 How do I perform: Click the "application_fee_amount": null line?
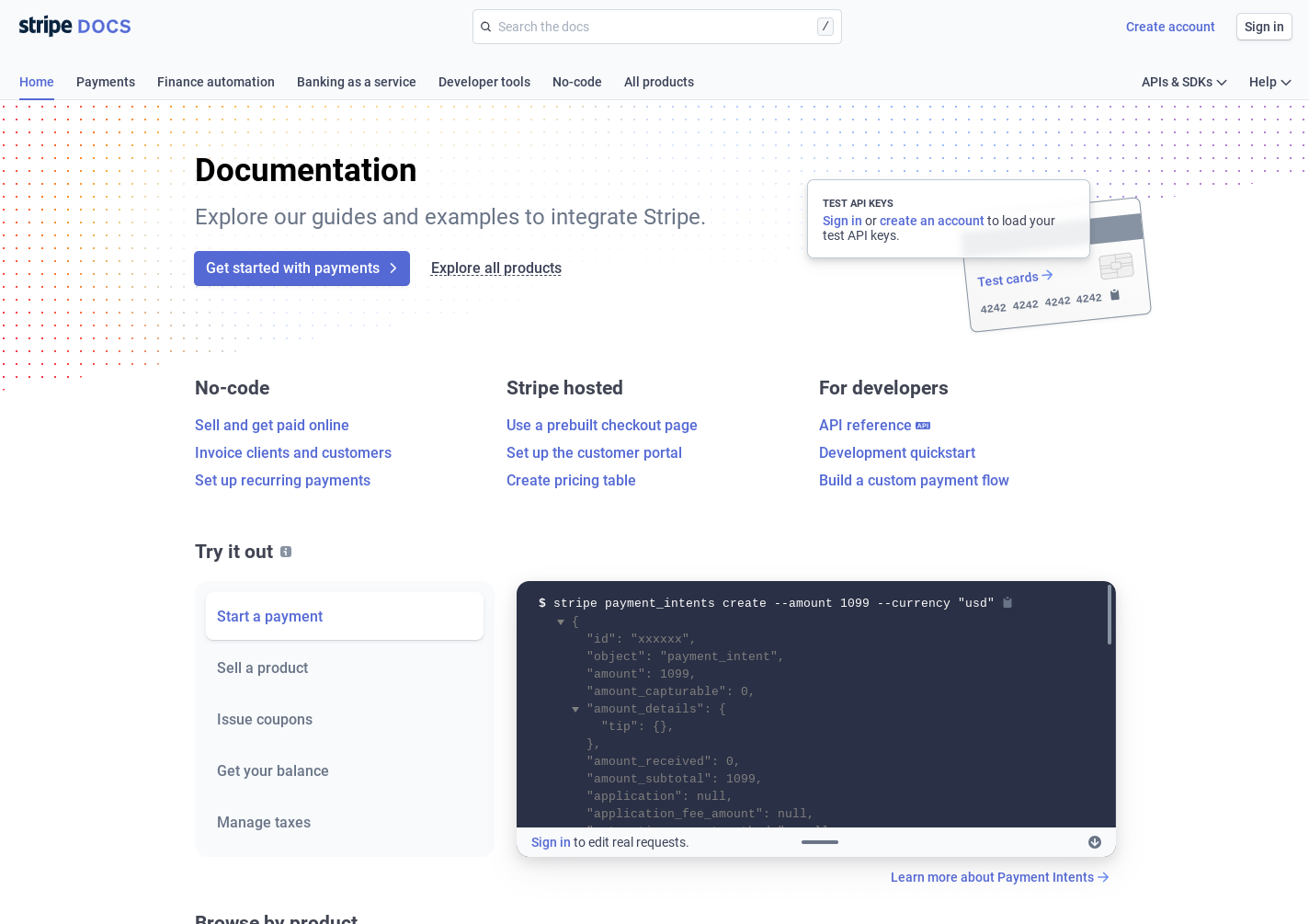tap(700, 814)
